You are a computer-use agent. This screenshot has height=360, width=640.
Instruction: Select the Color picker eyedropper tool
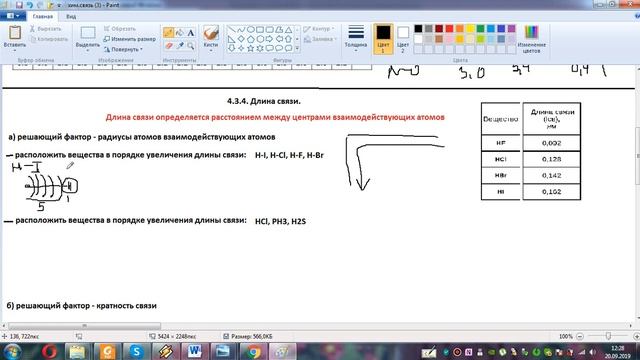[x=180, y=46]
